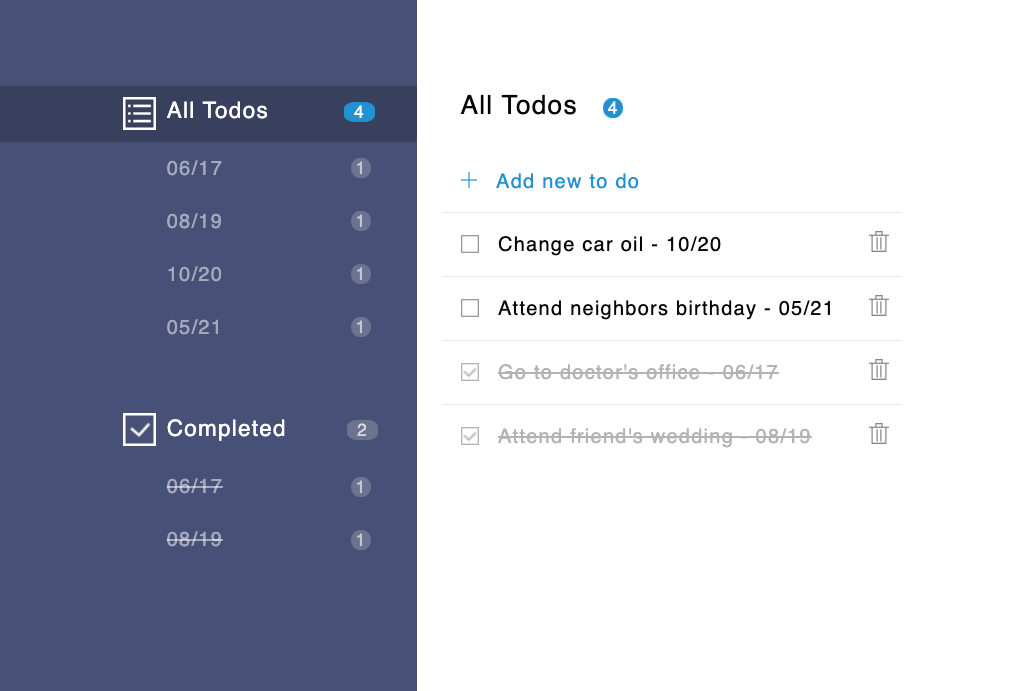
Task: Uncheck the Go to doctor's office checkbox
Action: tap(470, 372)
